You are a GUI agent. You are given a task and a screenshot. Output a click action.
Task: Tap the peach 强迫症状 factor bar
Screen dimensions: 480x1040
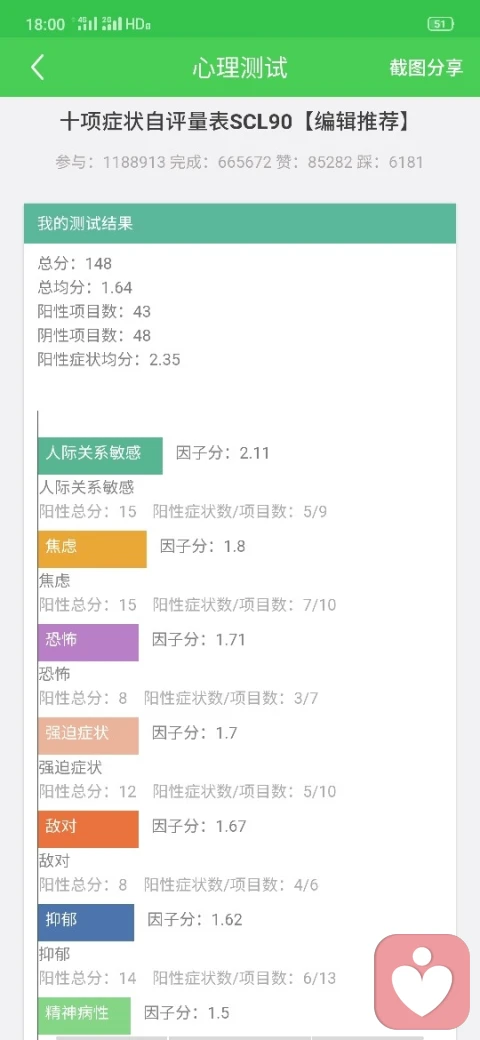coord(88,735)
